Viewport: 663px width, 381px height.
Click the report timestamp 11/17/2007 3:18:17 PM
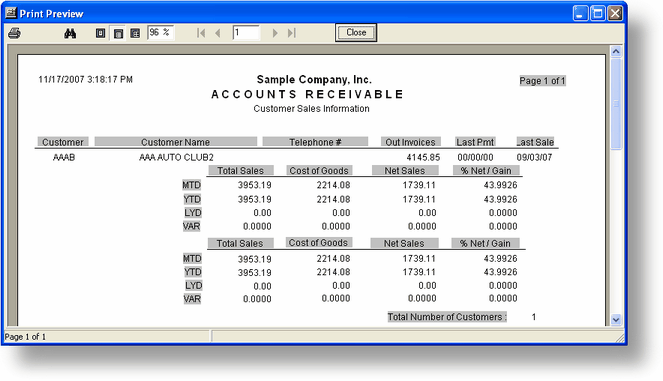coord(85,79)
